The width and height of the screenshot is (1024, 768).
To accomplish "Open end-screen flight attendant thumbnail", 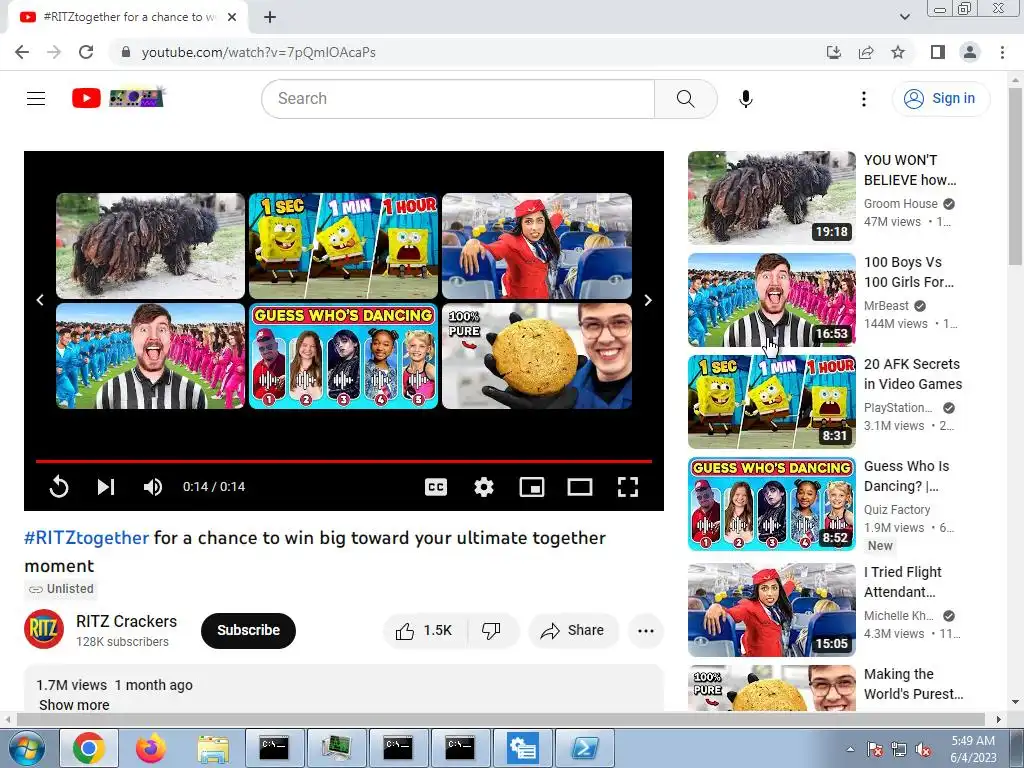I will click(537, 246).
